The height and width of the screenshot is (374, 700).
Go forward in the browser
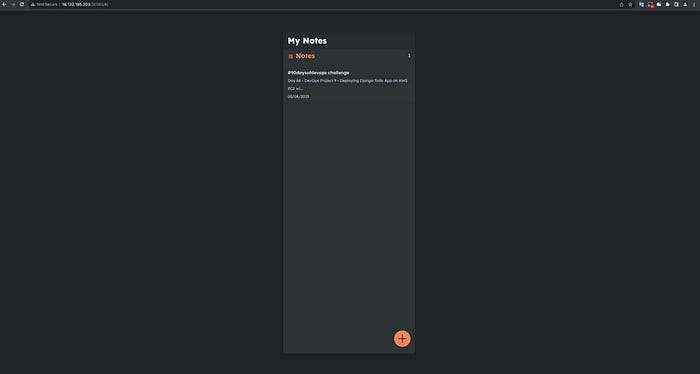pyautogui.click(x=13, y=4)
